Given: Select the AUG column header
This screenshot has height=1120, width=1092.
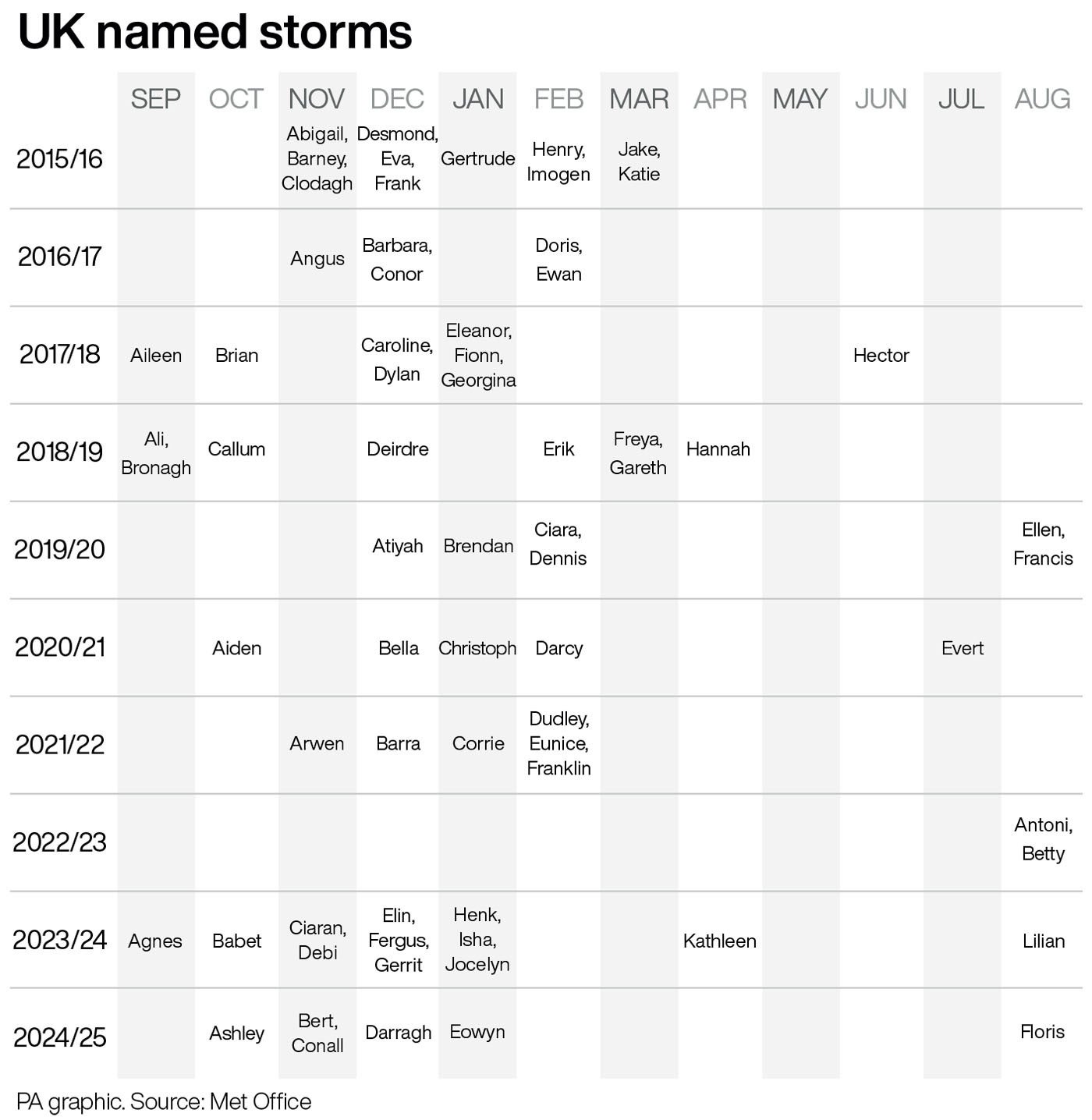Looking at the screenshot, I should pyautogui.click(x=1042, y=99).
